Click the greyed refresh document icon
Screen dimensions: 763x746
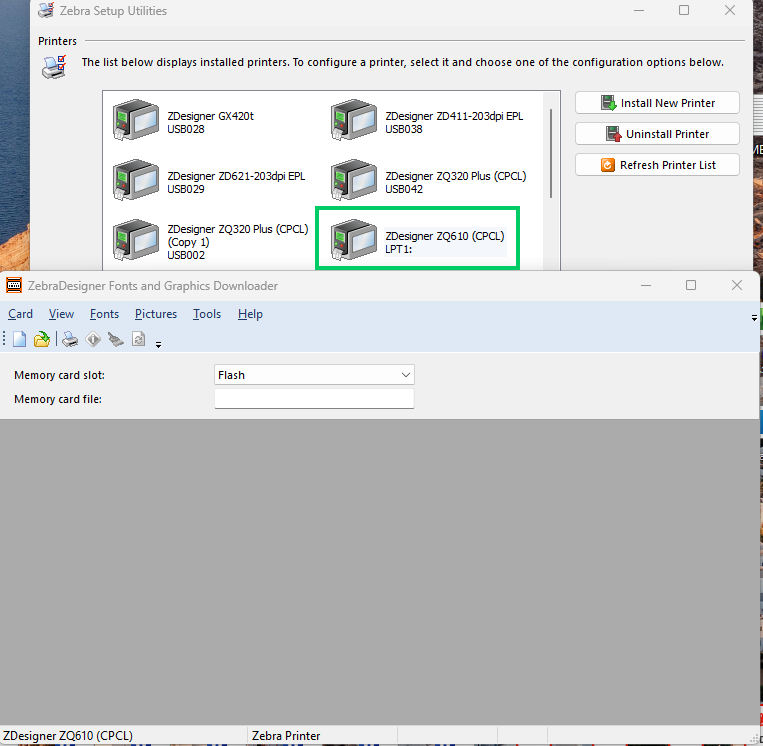[x=139, y=339]
